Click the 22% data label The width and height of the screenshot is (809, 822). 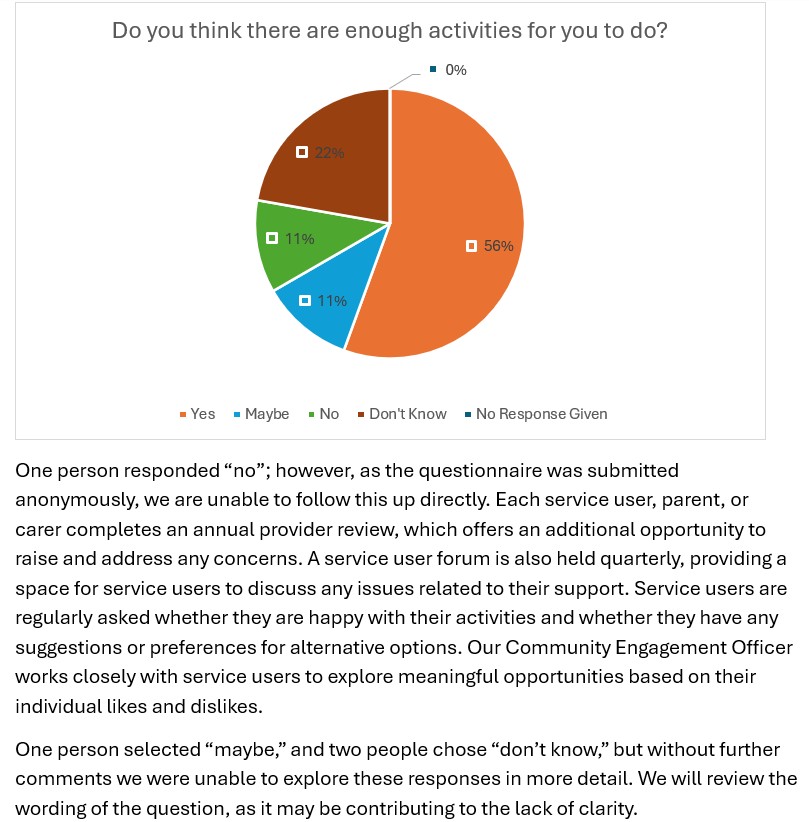tap(330, 153)
